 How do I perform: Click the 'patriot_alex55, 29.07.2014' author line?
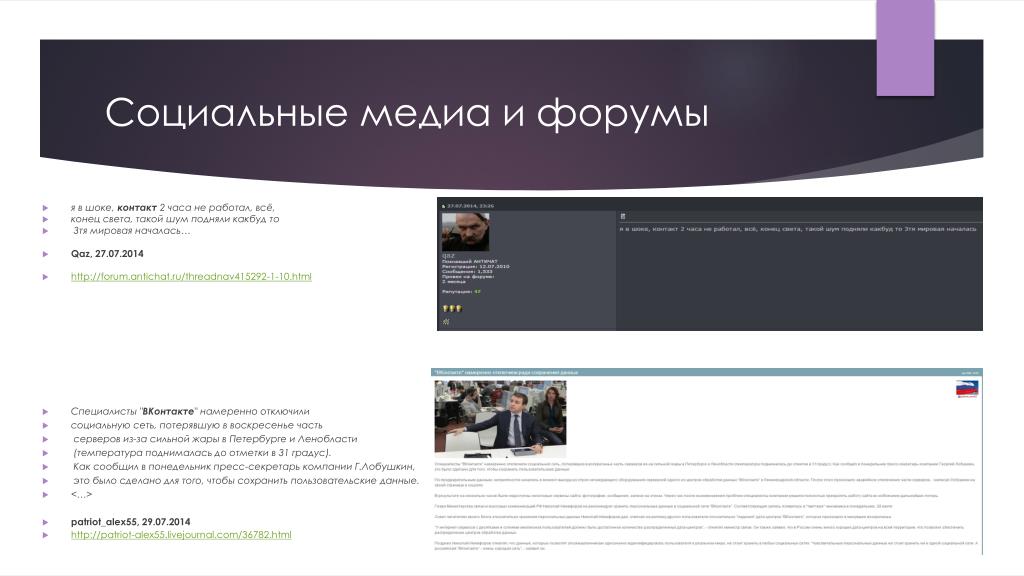coord(131,522)
